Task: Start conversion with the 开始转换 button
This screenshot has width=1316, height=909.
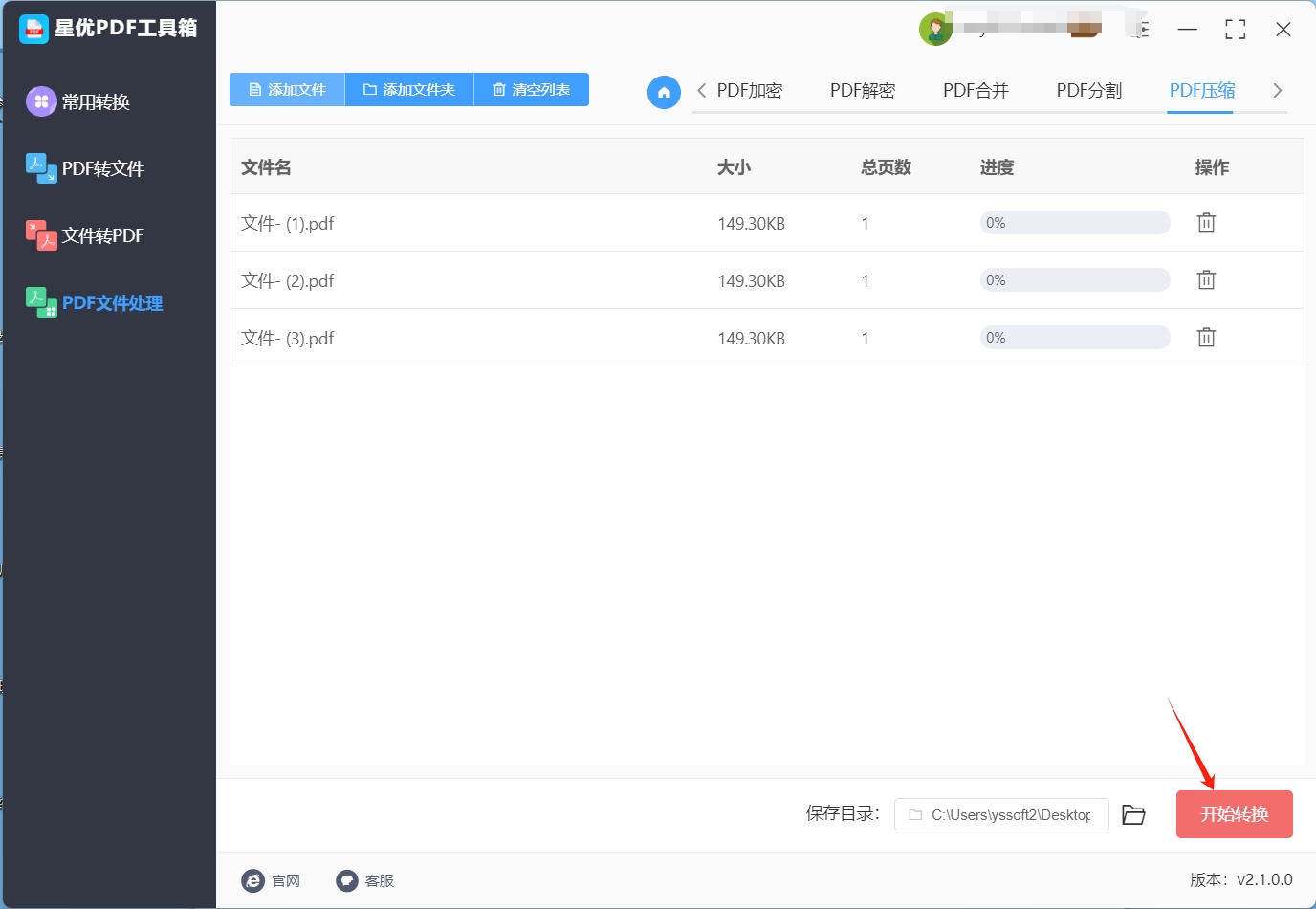Action: coord(1235,814)
